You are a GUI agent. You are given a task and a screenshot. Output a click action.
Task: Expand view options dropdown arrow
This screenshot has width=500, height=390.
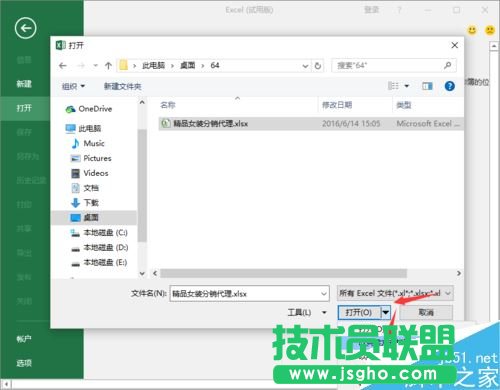(x=407, y=86)
